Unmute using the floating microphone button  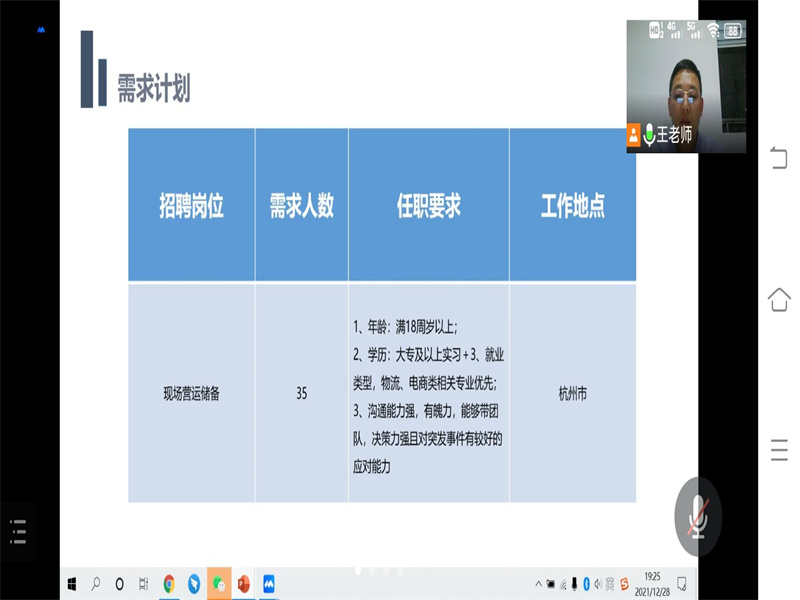(697, 517)
